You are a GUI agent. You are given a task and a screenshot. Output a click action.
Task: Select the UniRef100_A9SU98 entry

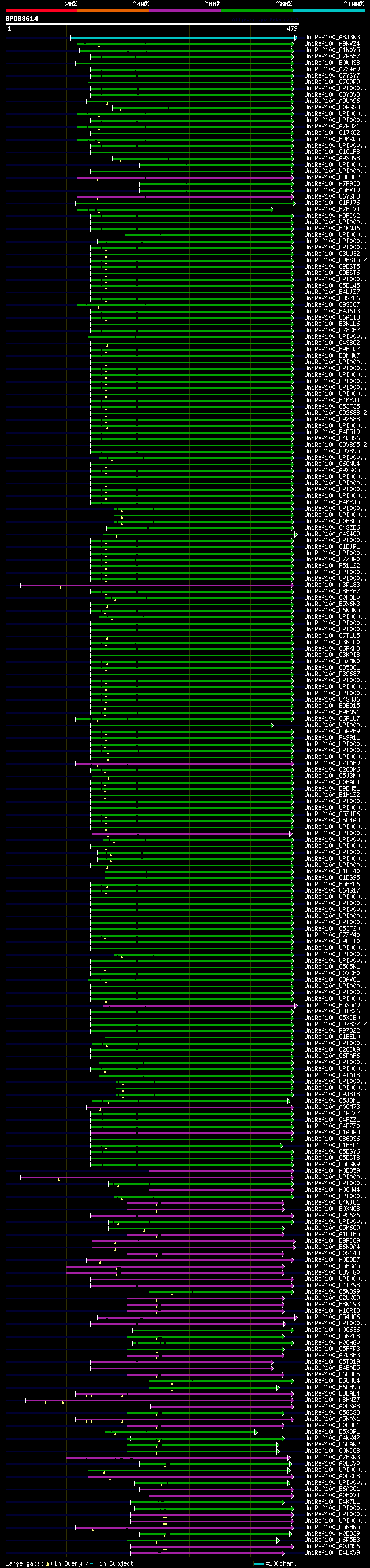[332, 159]
